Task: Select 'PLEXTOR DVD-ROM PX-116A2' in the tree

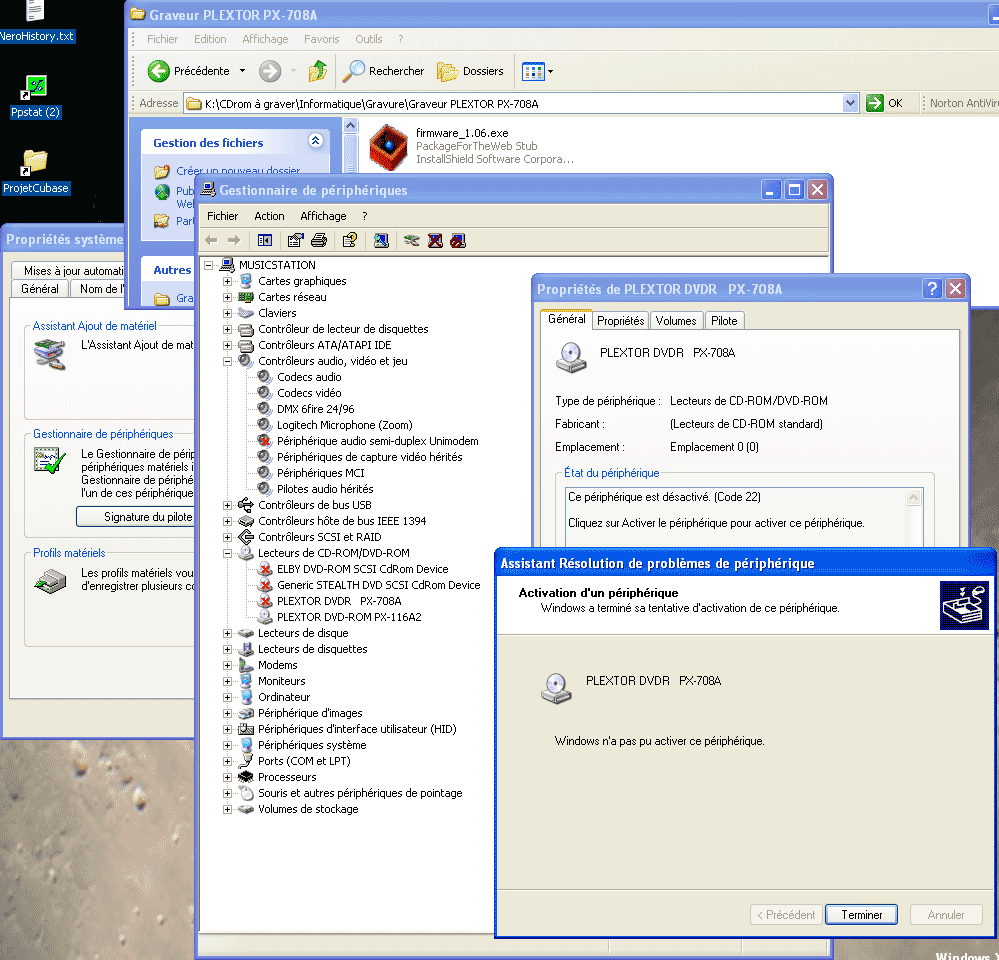Action: click(349, 617)
